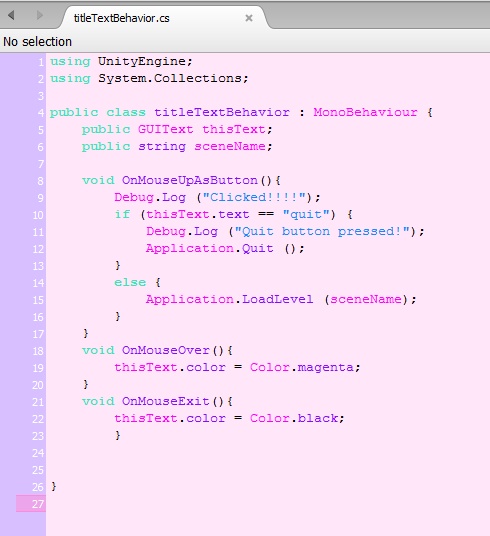Image resolution: width=490 pixels, height=536 pixels.
Task: Click on the "Clicked!!!!" string literal
Action: pos(254,197)
